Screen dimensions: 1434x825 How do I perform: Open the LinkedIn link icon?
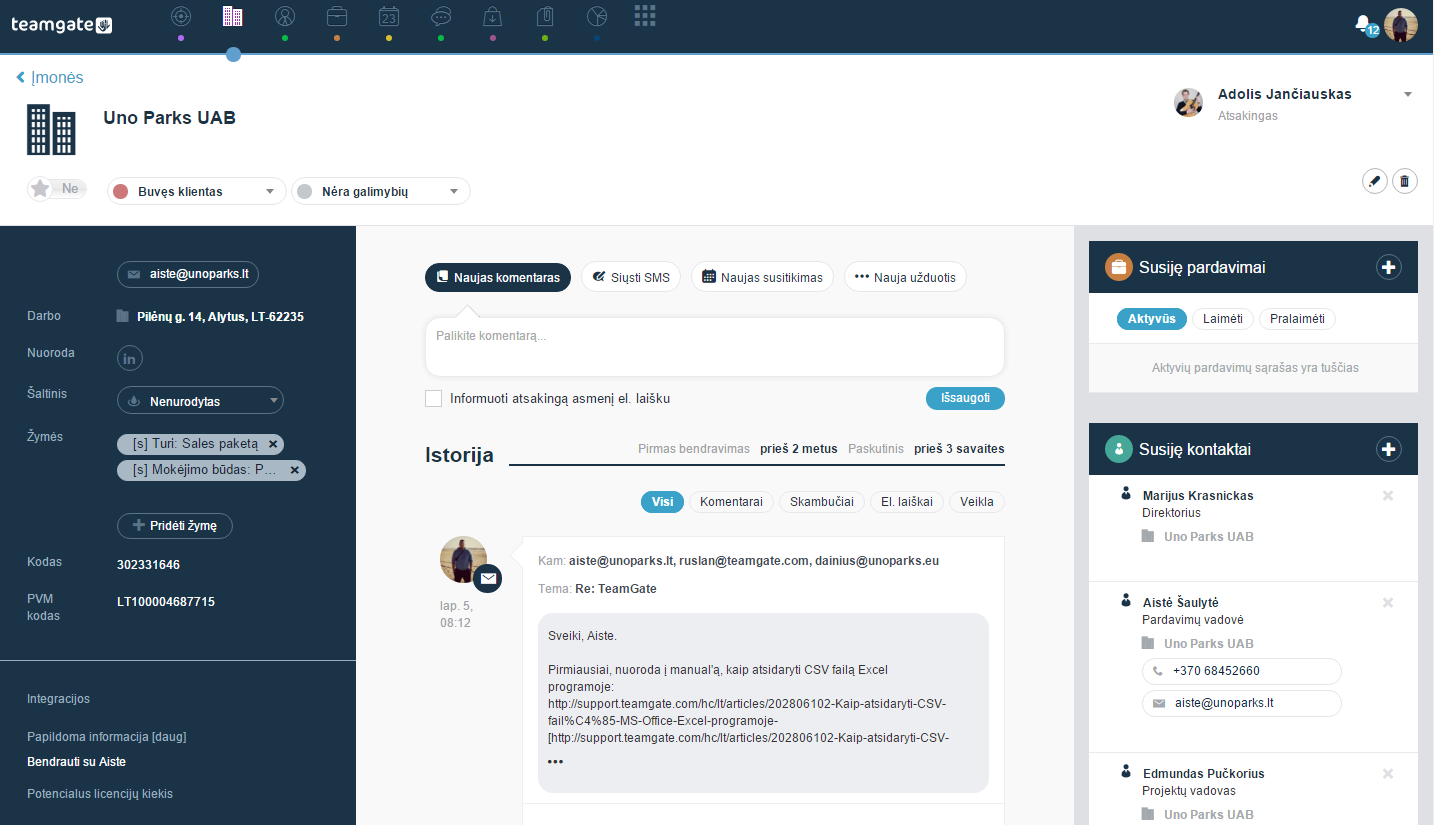click(130, 357)
